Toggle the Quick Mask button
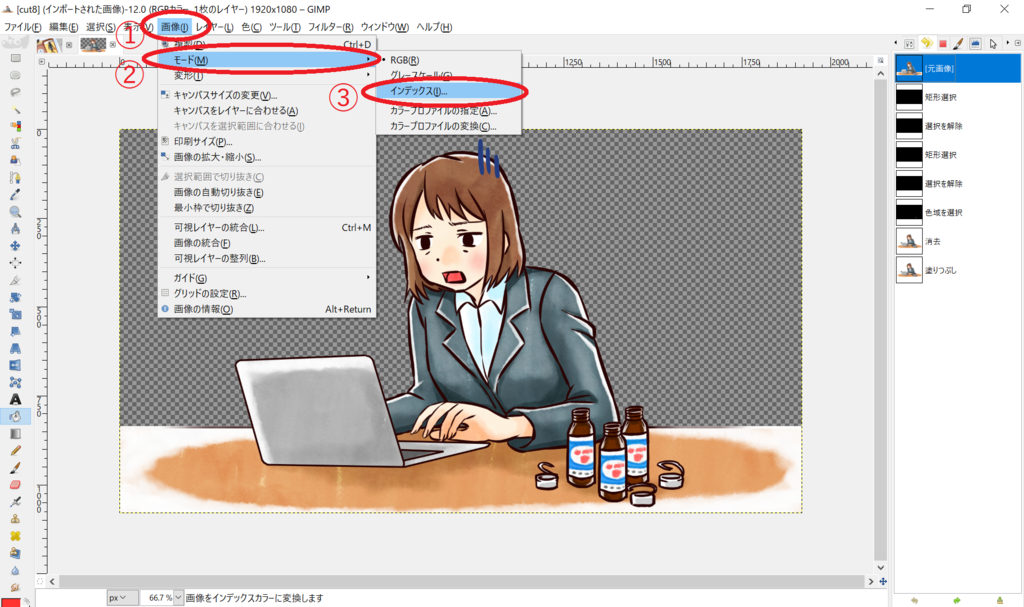Viewport: 1024px width, 607px height. [x=40, y=581]
